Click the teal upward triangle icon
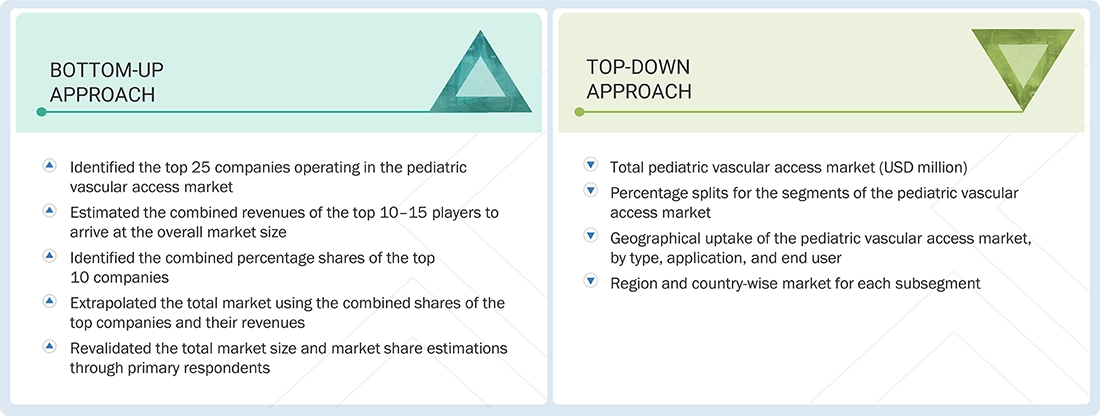The width and height of the screenshot is (1100, 416). point(481,76)
